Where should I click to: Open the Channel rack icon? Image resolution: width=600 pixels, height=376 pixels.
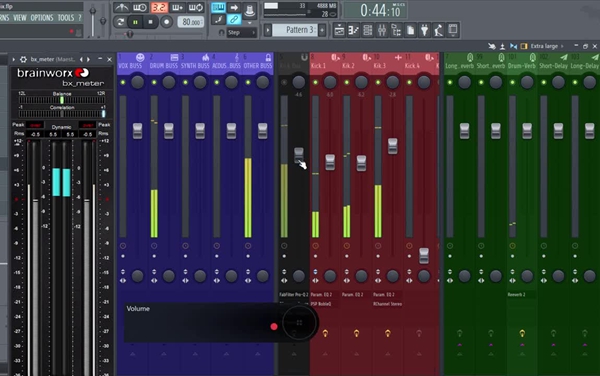point(367,30)
